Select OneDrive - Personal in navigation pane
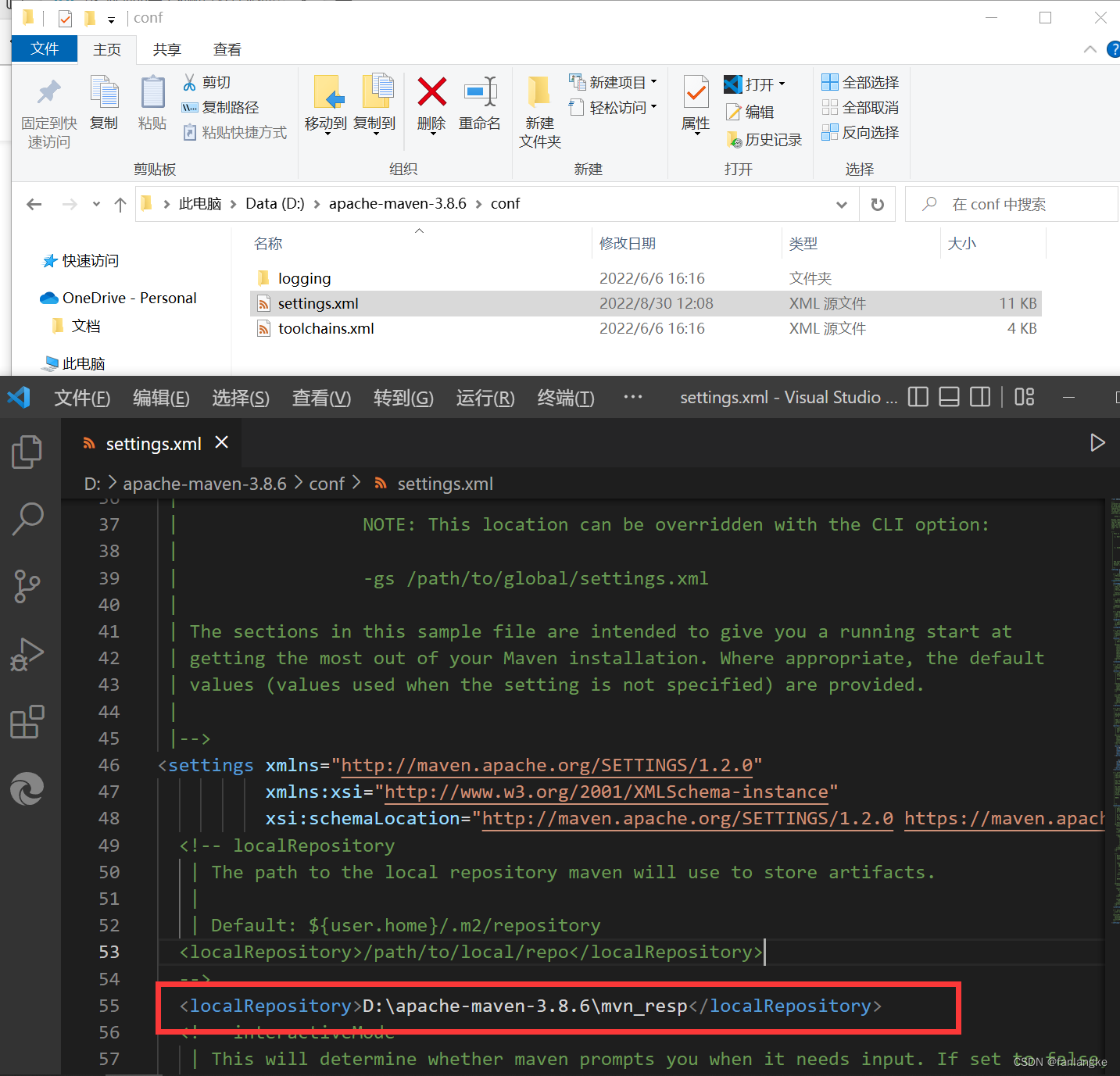The image size is (1120, 1076). [119, 298]
